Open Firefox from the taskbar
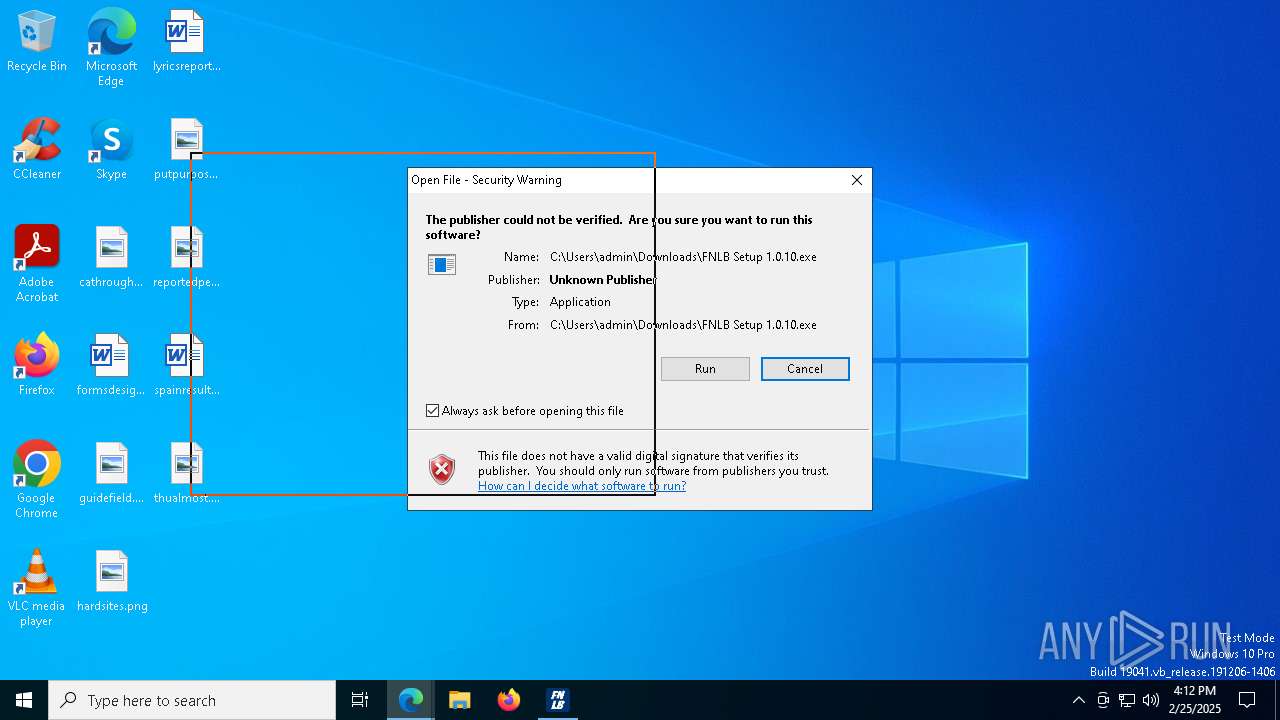 509,700
